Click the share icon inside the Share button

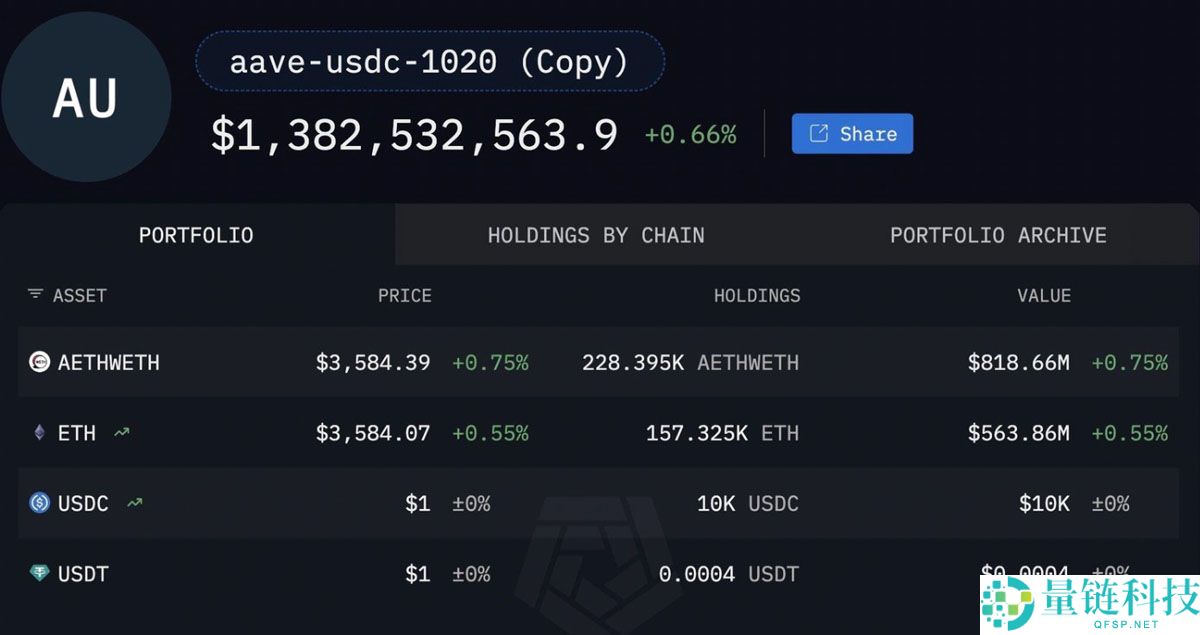[x=819, y=133]
